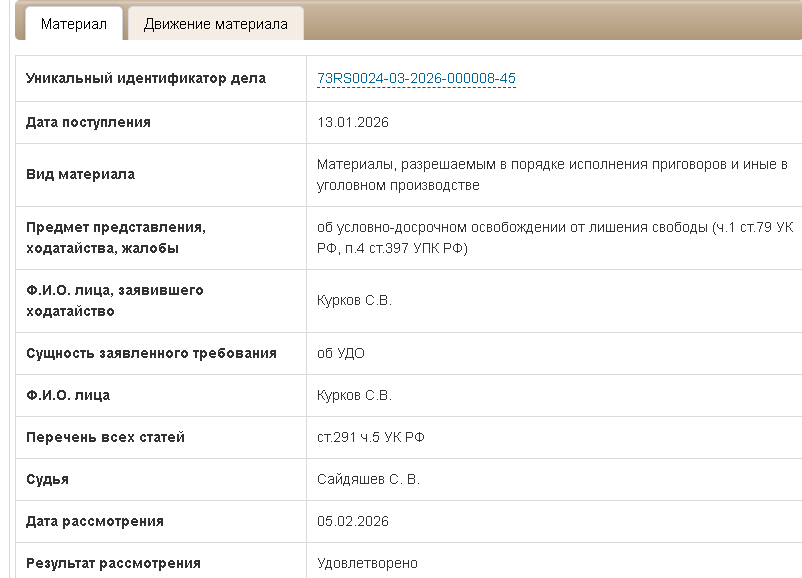Open the Движение материала tab
802x578 pixels.
[x=215, y=24]
